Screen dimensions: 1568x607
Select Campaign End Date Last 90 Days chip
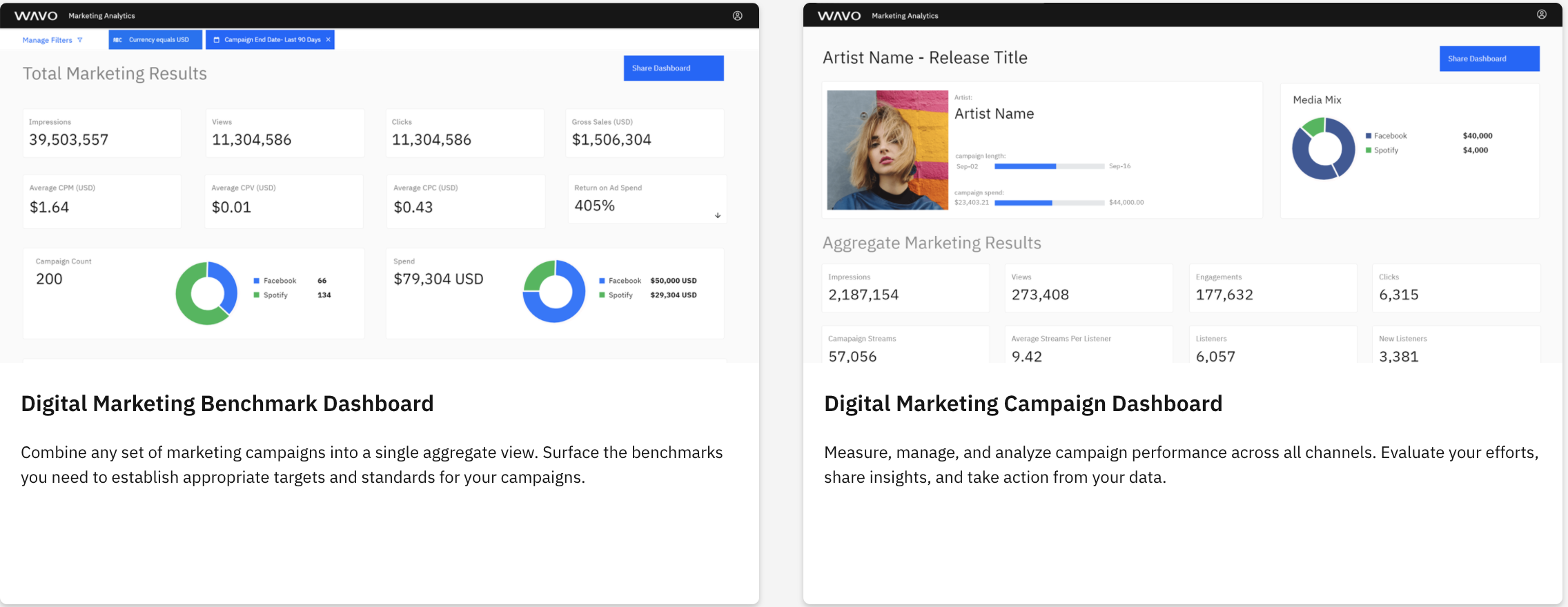[x=270, y=40]
